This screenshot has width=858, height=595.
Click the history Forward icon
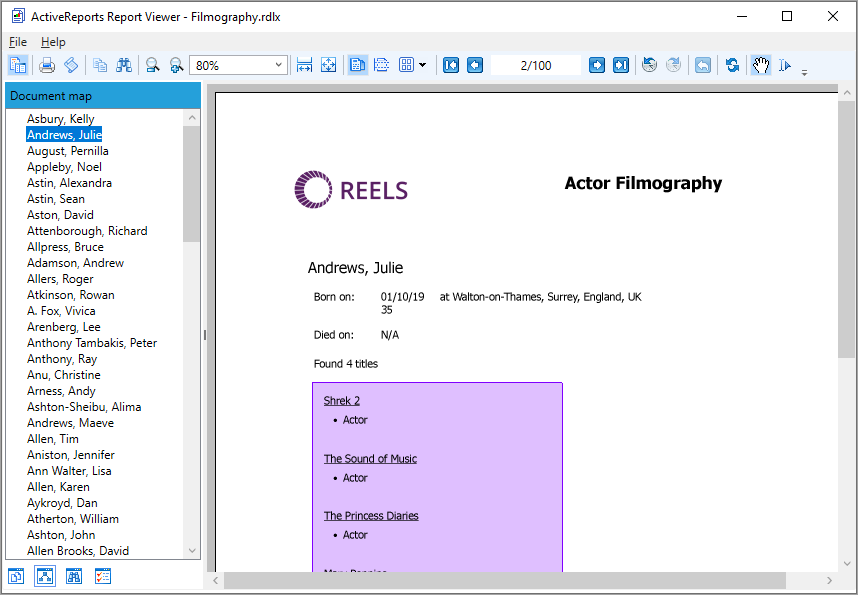[x=674, y=65]
